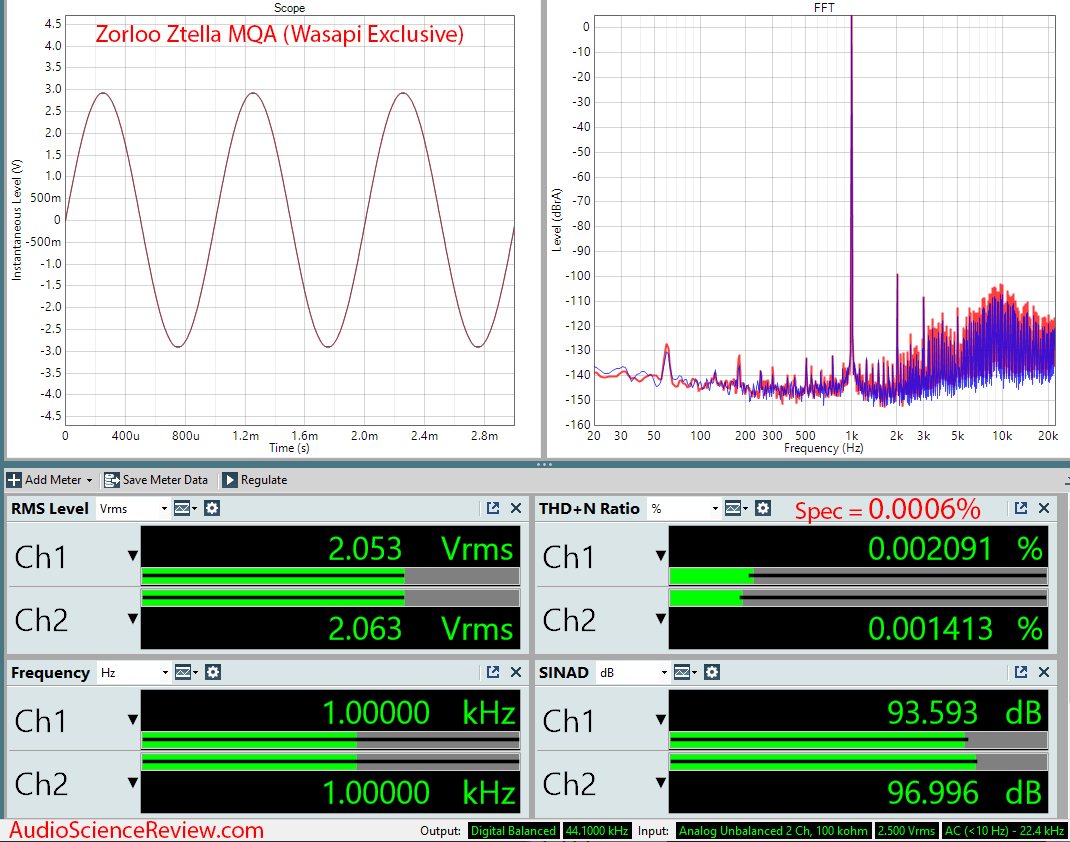Viewport: 1070px width, 842px height.
Task: Click the THD+N Ratio meter title
Action: (589, 508)
